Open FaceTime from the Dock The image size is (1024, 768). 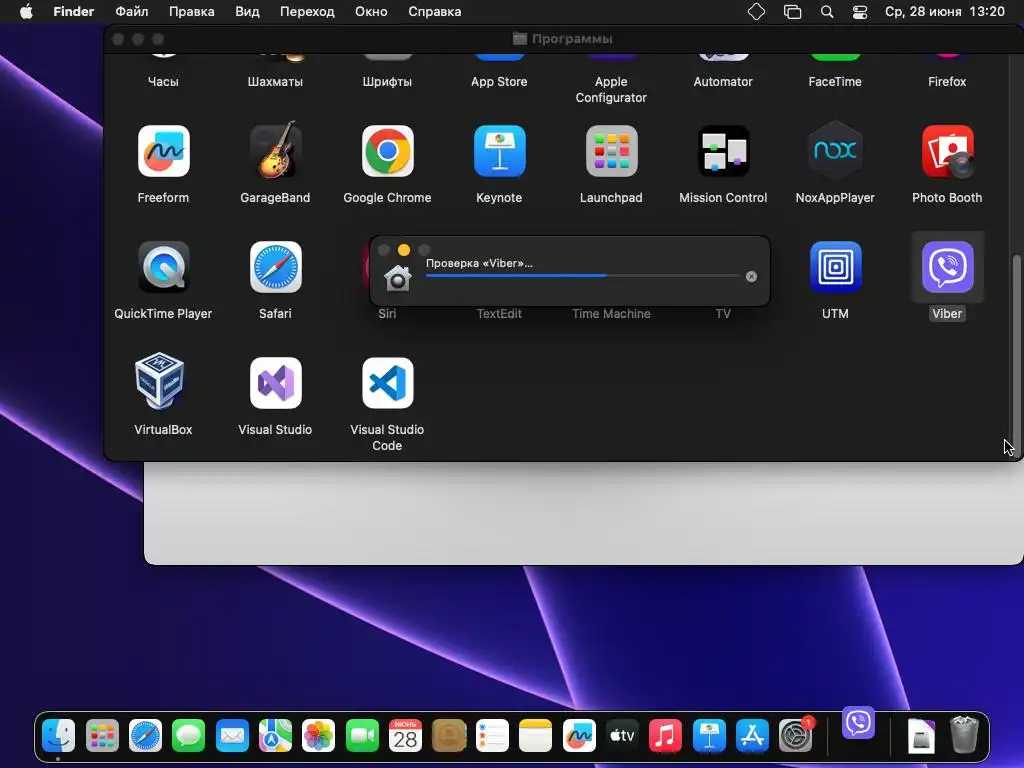(x=362, y=736)
